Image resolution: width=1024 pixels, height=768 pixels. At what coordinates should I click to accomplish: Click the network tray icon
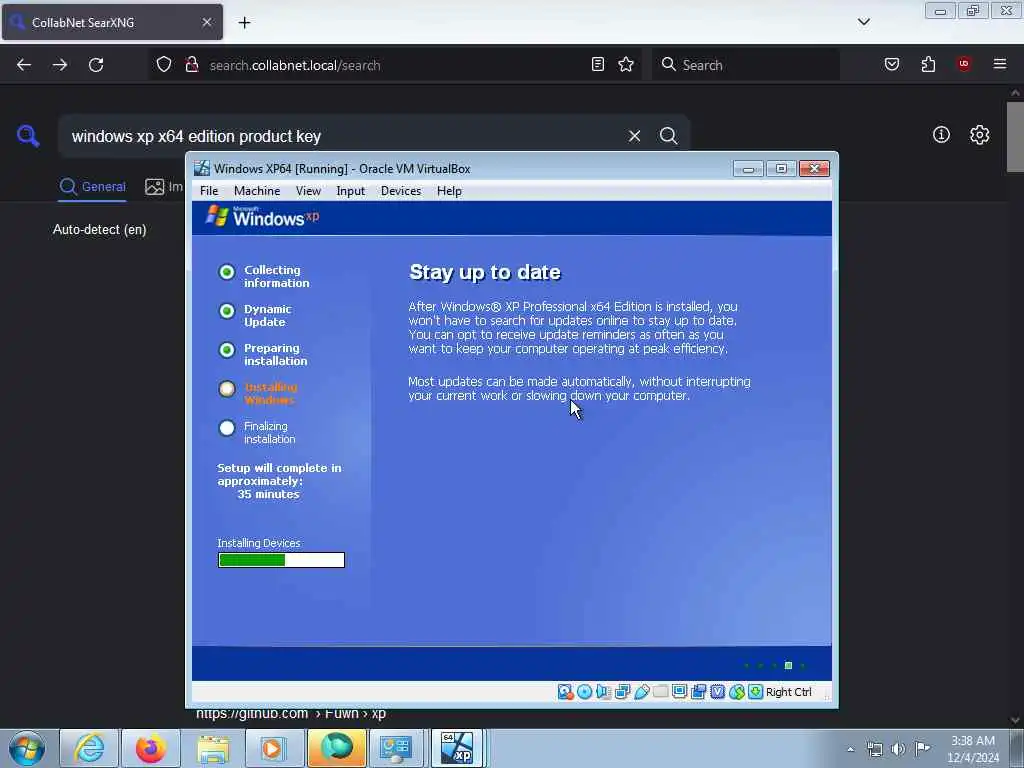[x=874, y=749]
